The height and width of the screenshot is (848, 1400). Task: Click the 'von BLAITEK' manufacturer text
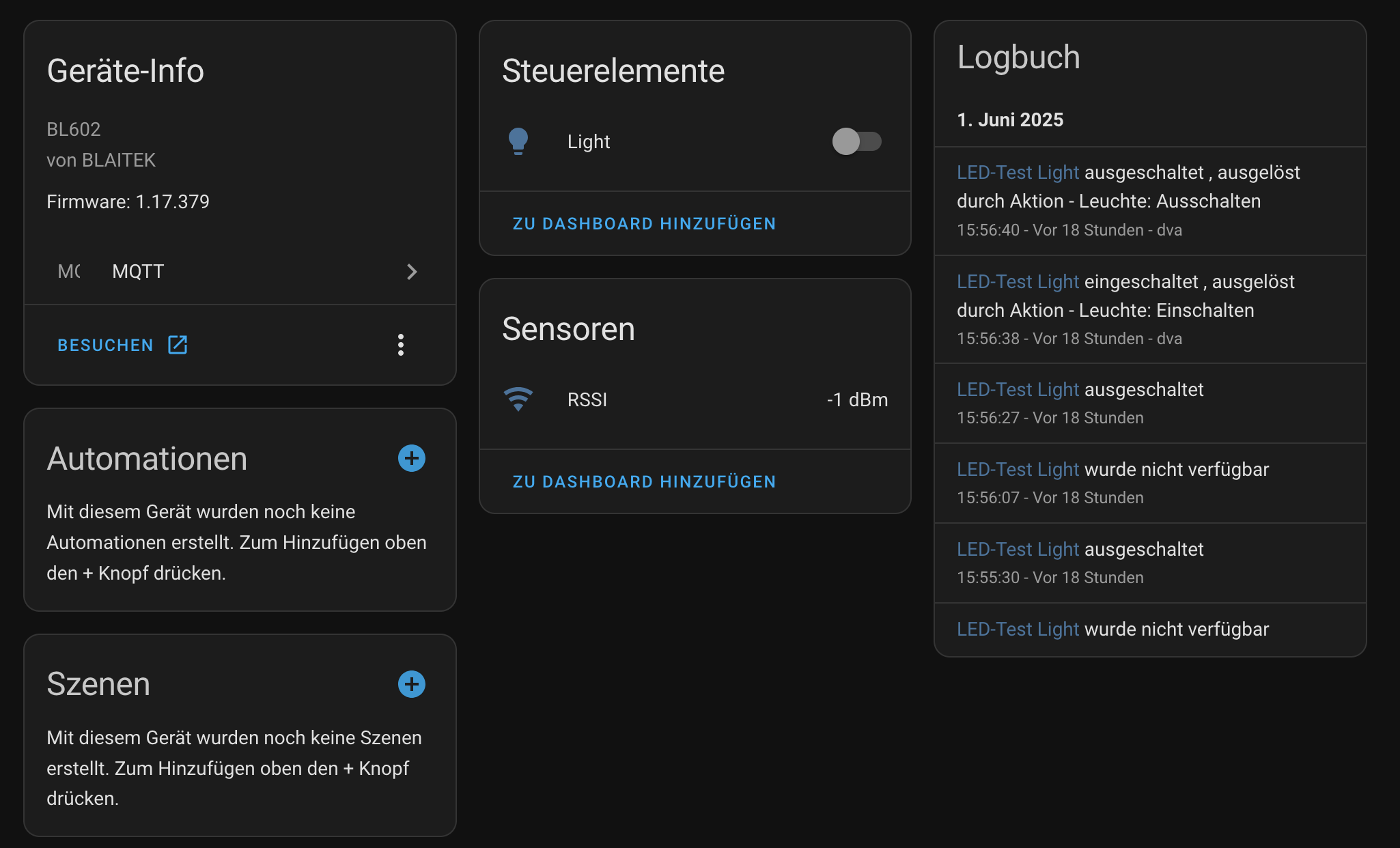(101, 160)
